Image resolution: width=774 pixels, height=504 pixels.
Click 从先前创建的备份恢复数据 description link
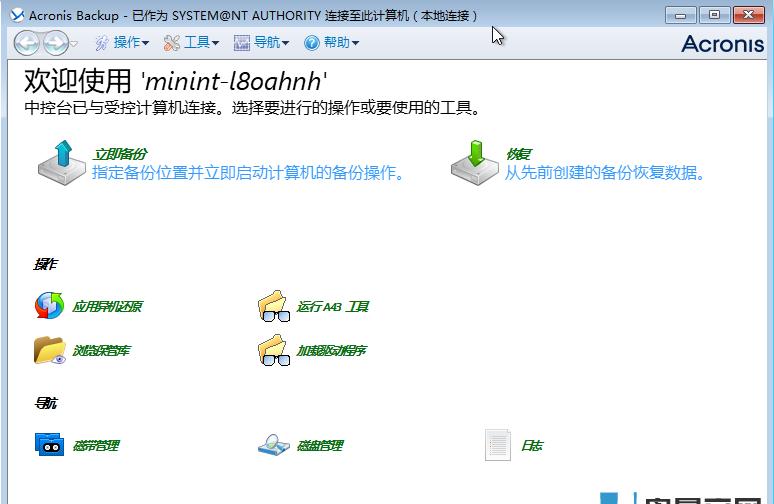click(605, 173)
